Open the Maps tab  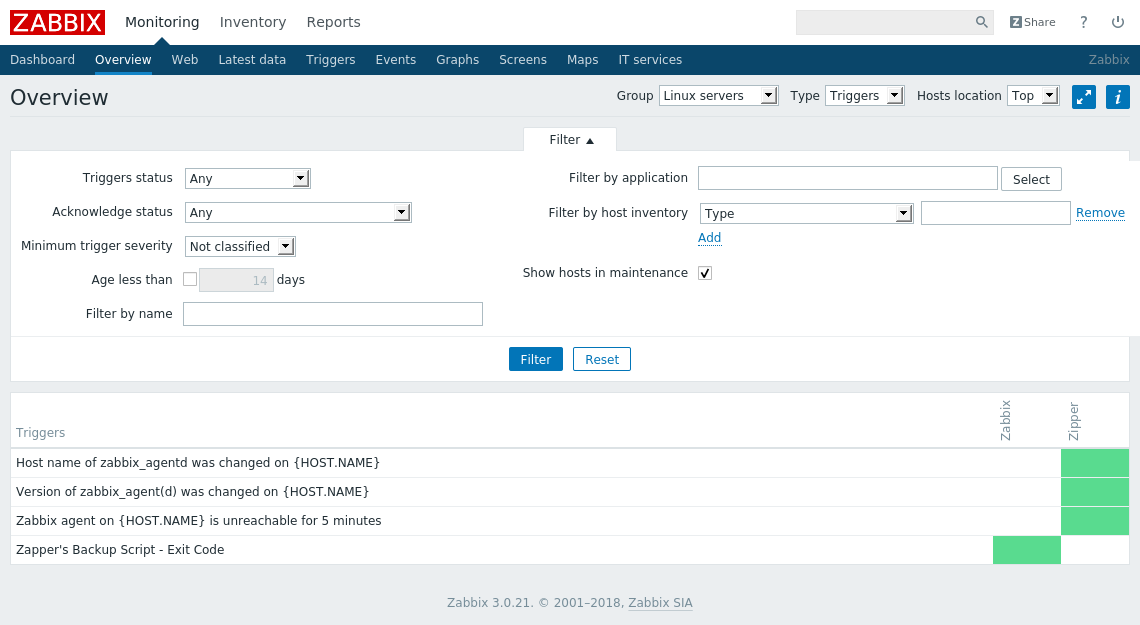pos(582,60)
